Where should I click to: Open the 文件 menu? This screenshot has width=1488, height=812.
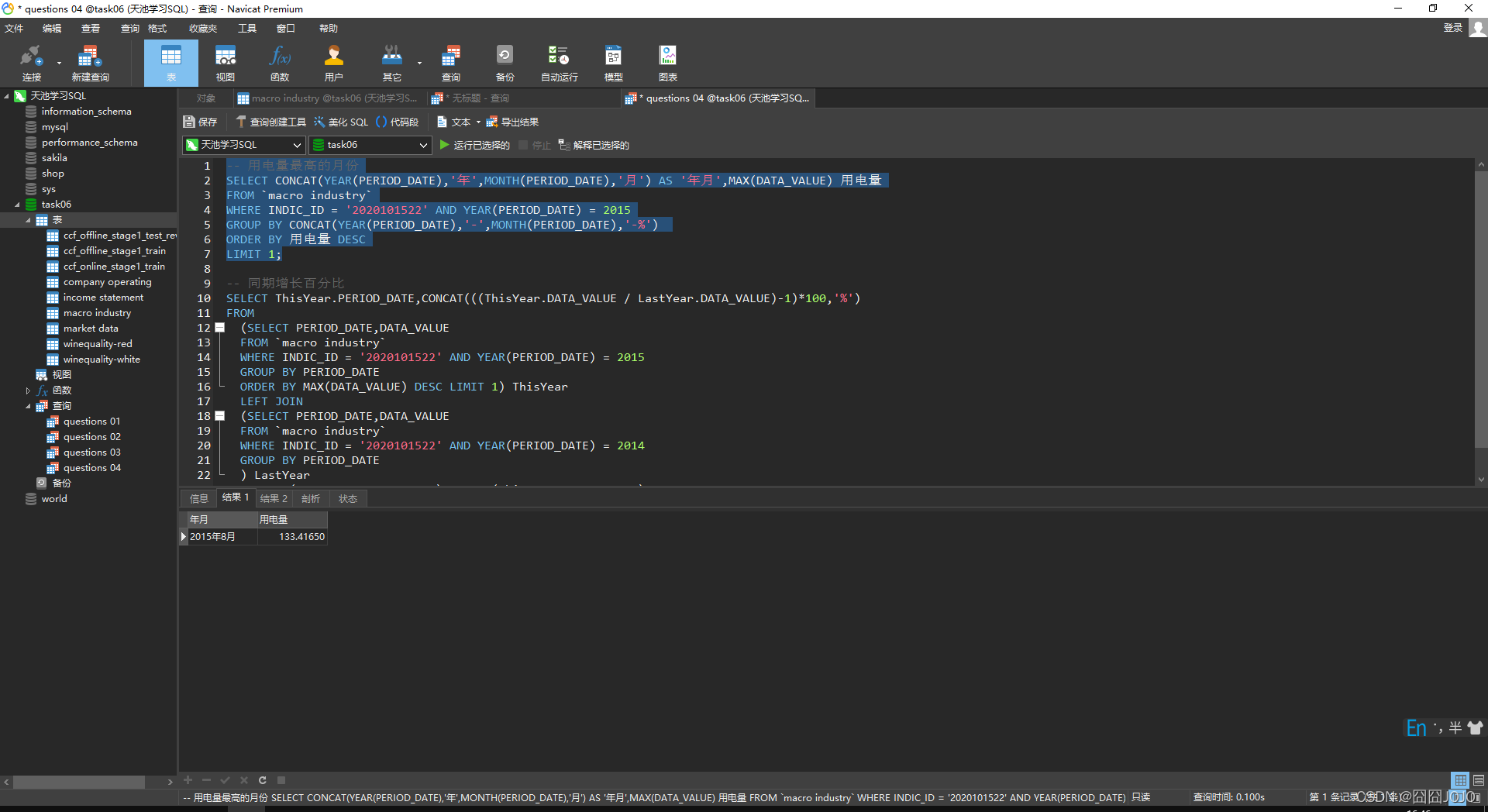click(x=14, y=28)
